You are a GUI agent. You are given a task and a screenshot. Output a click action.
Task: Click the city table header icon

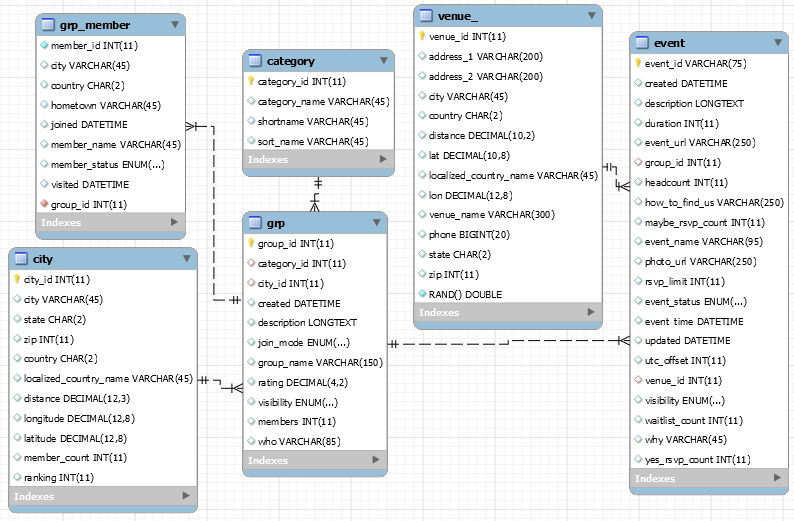21,259
